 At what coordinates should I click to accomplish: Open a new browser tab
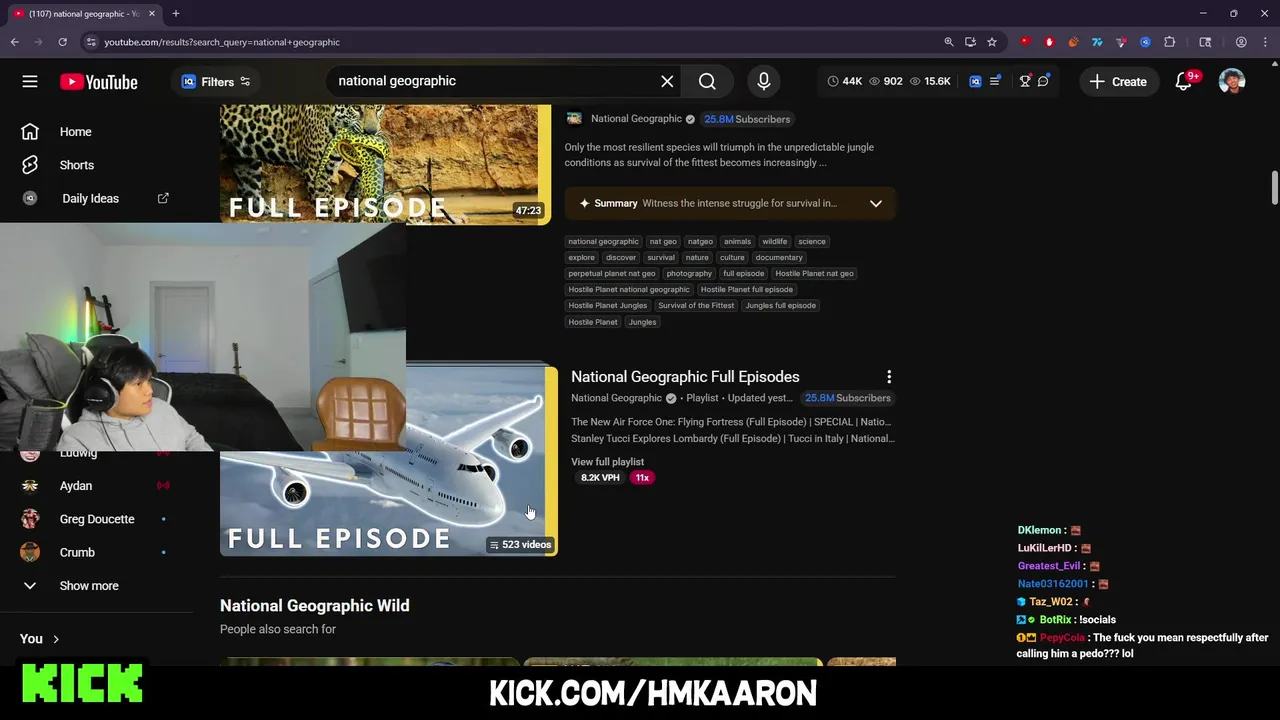176,13
